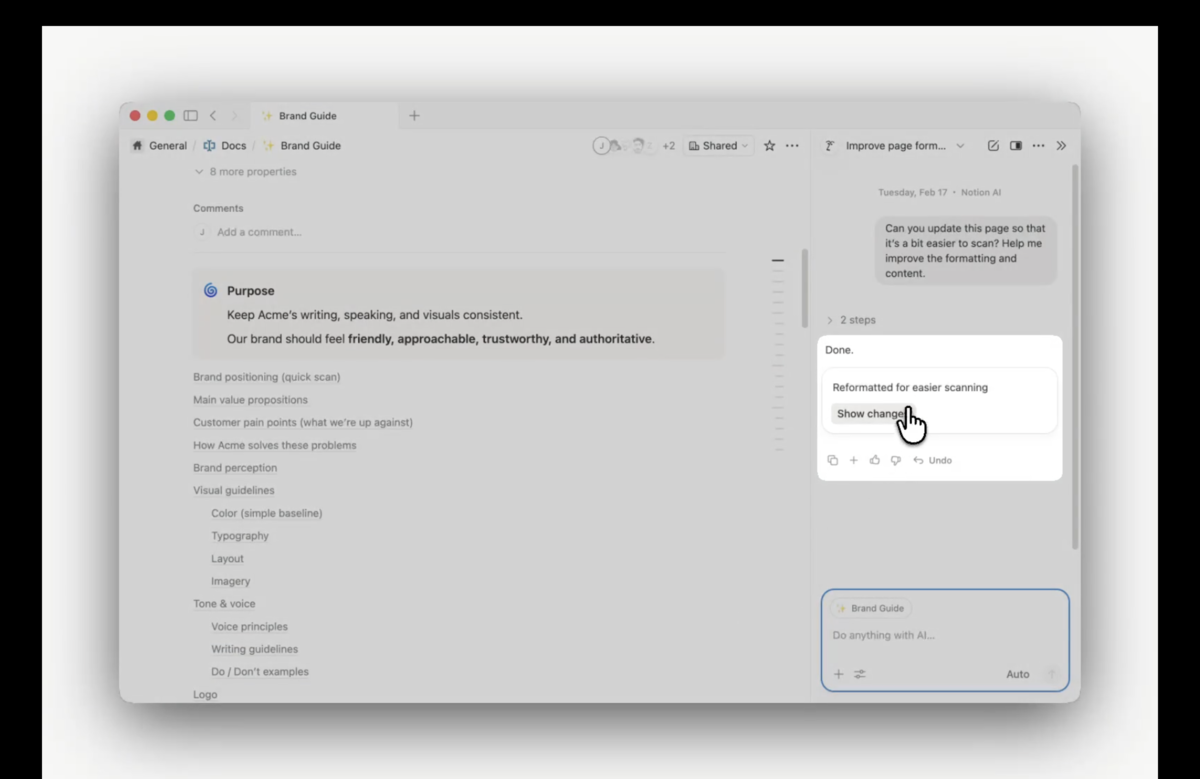Click the Brand Guide context chip in AI input
The image size is (1200, 779).
[870, 608]
